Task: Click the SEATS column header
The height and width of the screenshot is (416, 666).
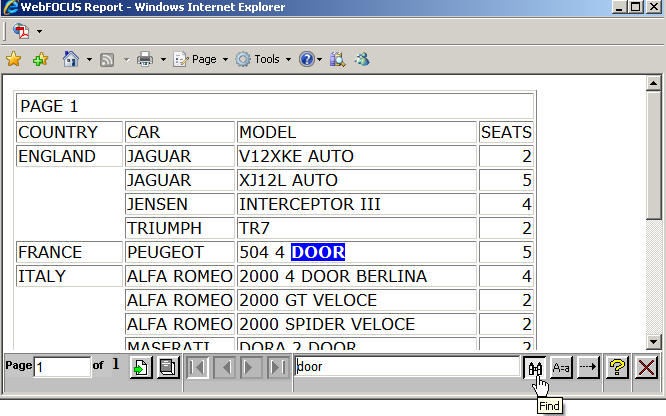Action: [x=506, y=132]
